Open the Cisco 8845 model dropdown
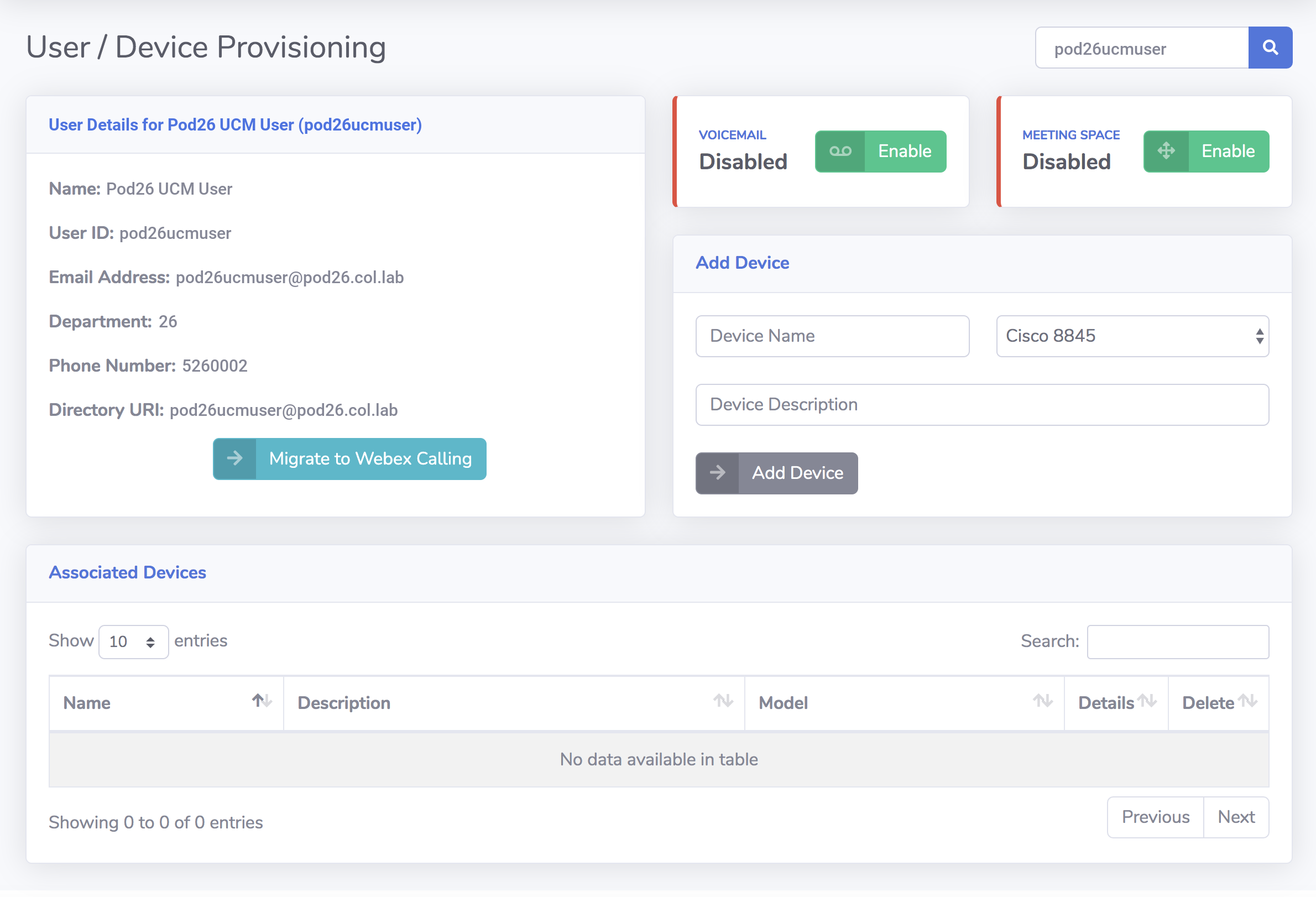1316x897 pixels. point(1132,336)
